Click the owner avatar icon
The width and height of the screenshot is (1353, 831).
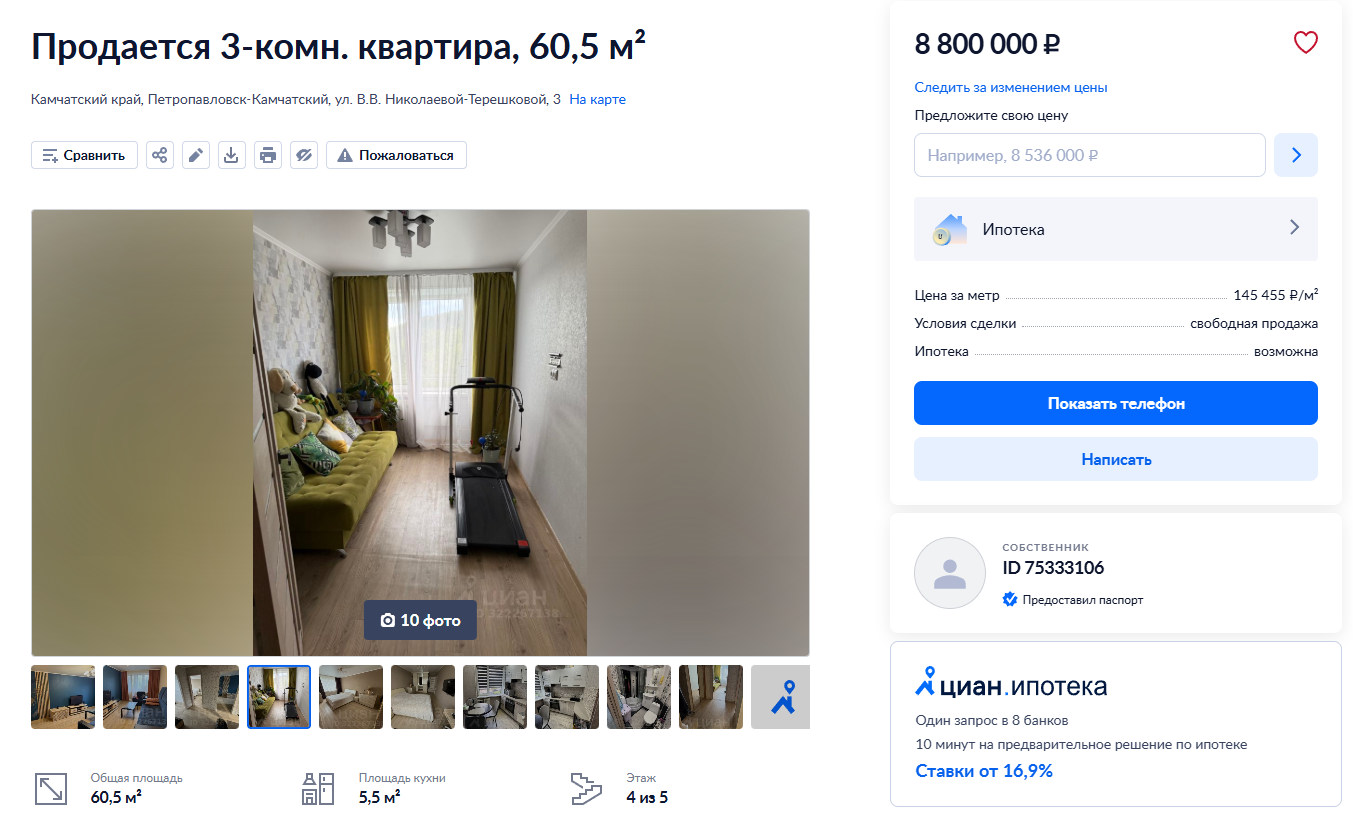[949, 573]
